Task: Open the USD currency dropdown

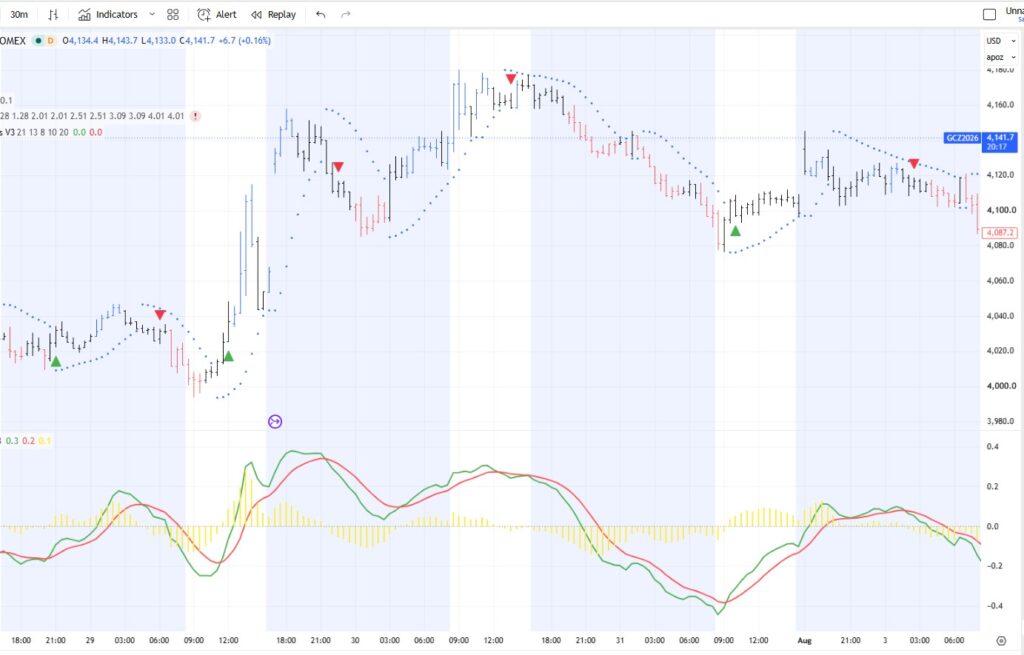Action: click(x=1000, y=40)
